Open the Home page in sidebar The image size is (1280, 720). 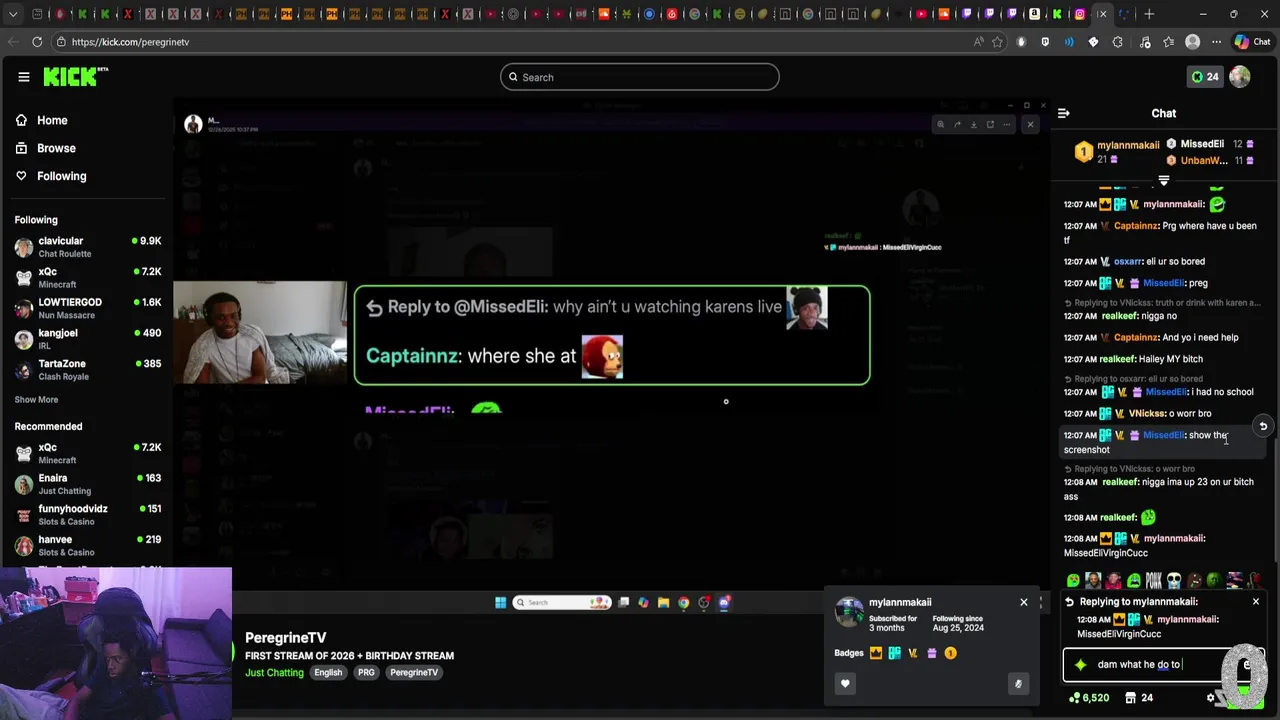point(42,120)
